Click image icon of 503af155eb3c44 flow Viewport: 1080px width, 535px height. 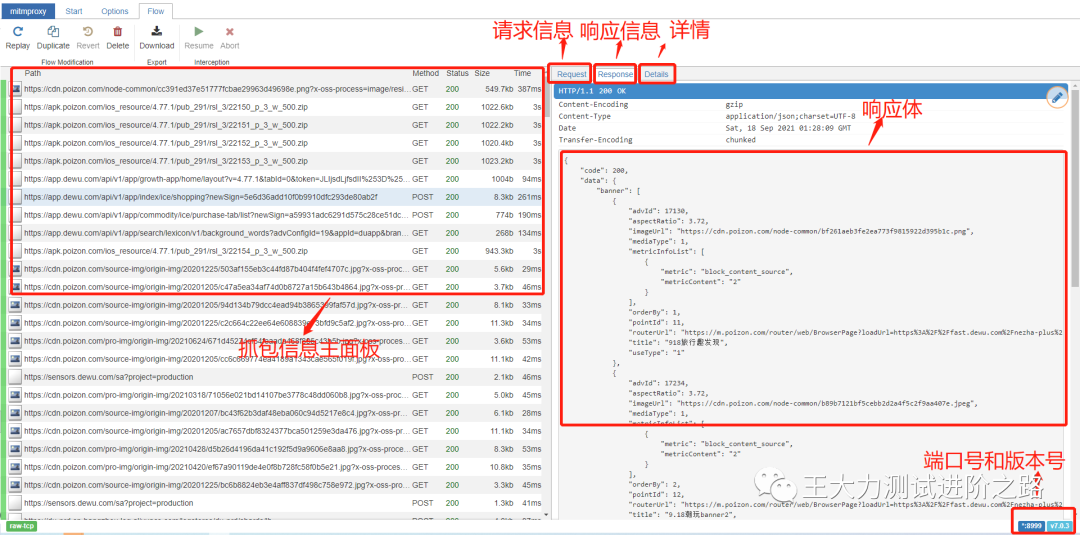[x=16, y=269]
